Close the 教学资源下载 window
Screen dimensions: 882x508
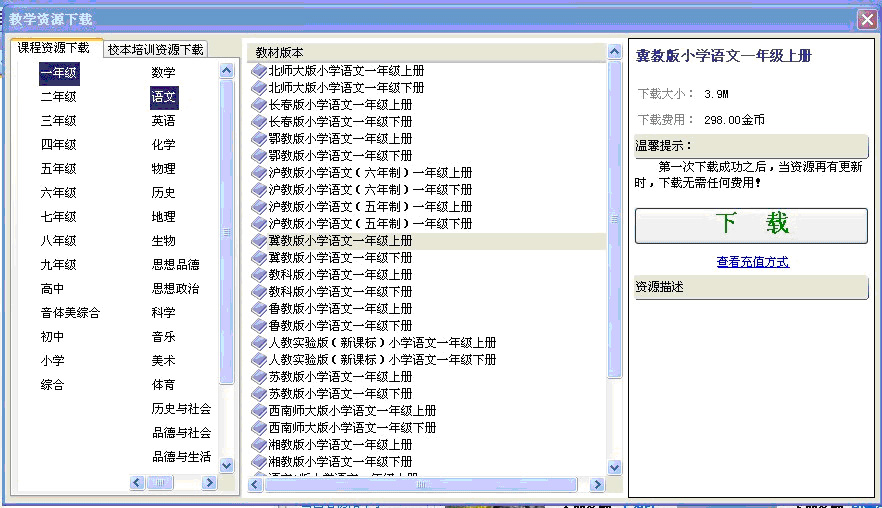coord(866,18)
